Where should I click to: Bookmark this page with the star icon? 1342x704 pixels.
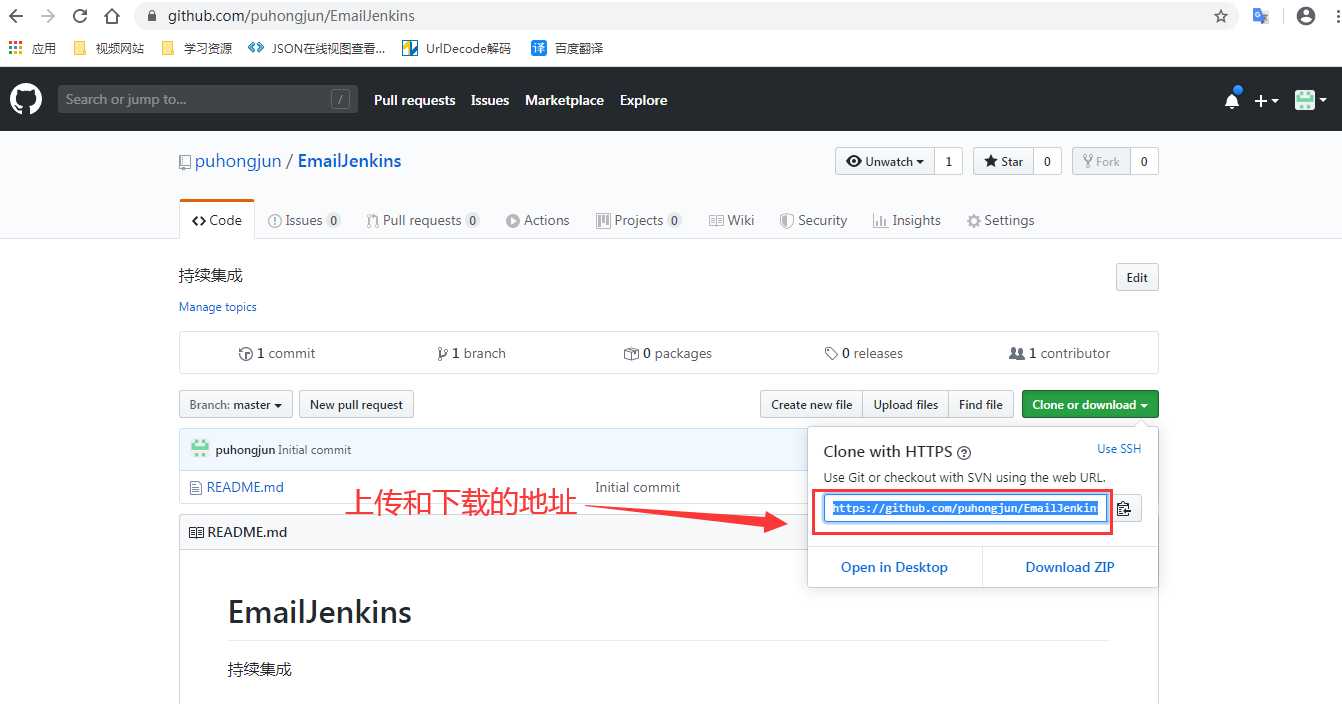point(1220,16)
